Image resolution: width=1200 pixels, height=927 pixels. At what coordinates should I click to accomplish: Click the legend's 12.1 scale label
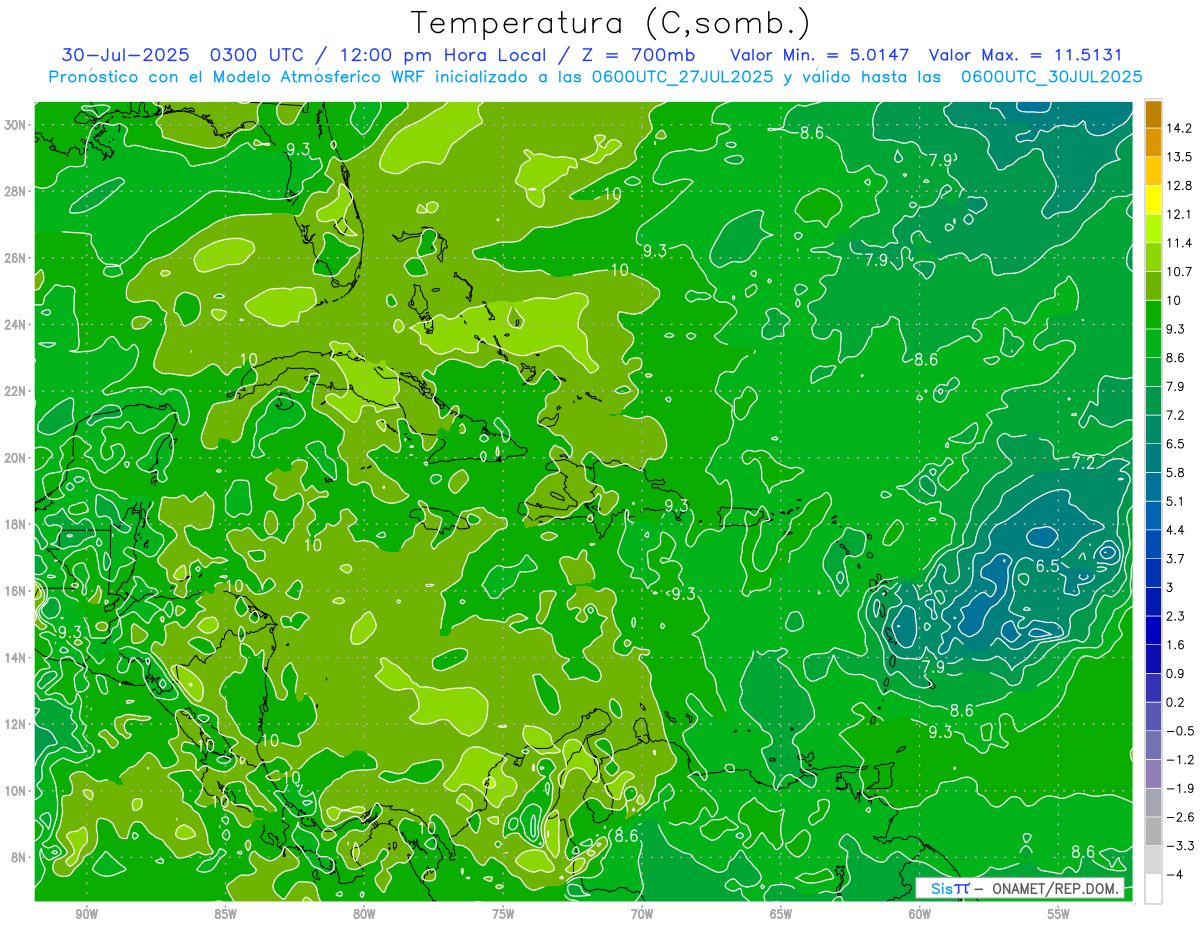coord(1178,214)
